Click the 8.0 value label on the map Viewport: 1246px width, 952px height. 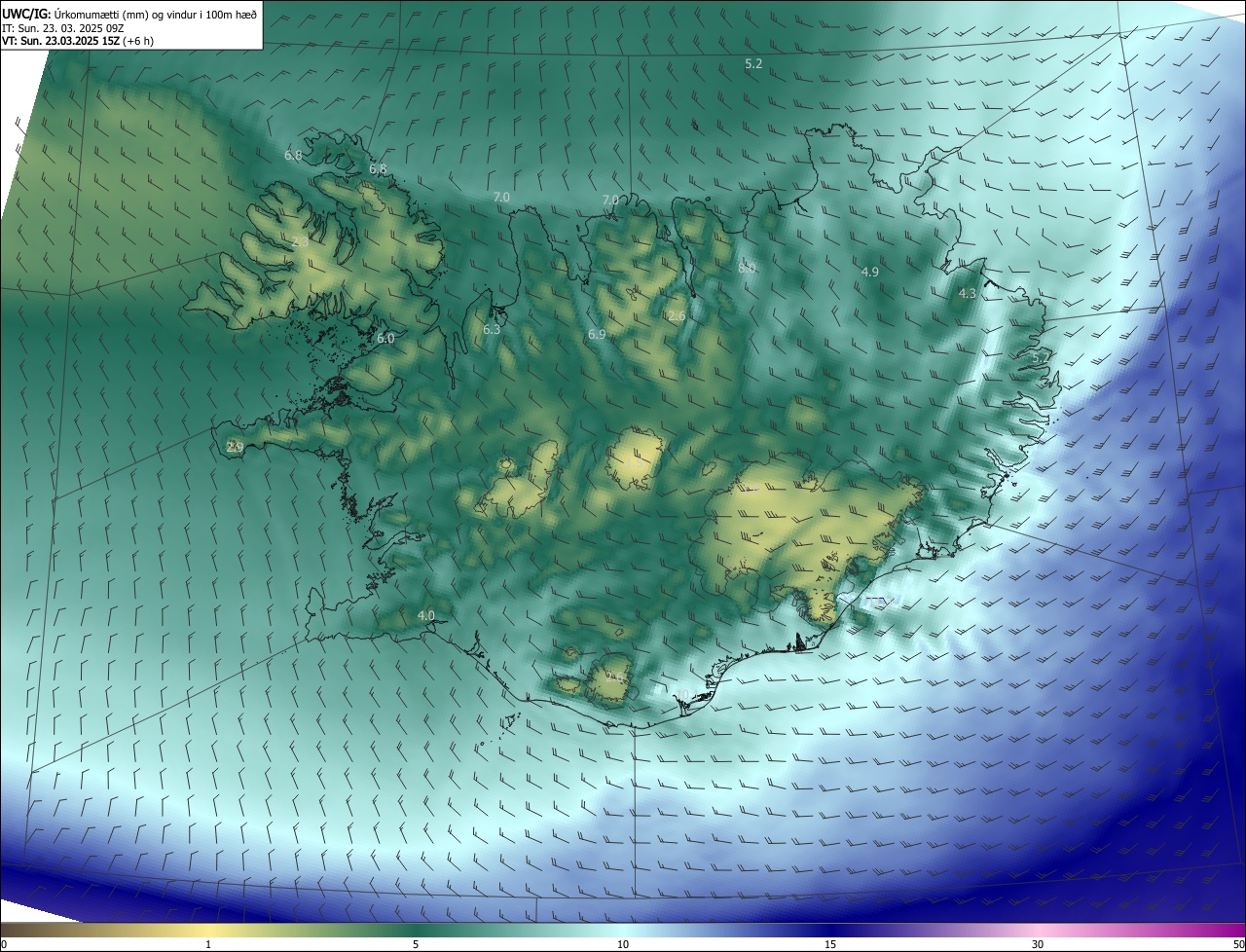click(747, 268)
